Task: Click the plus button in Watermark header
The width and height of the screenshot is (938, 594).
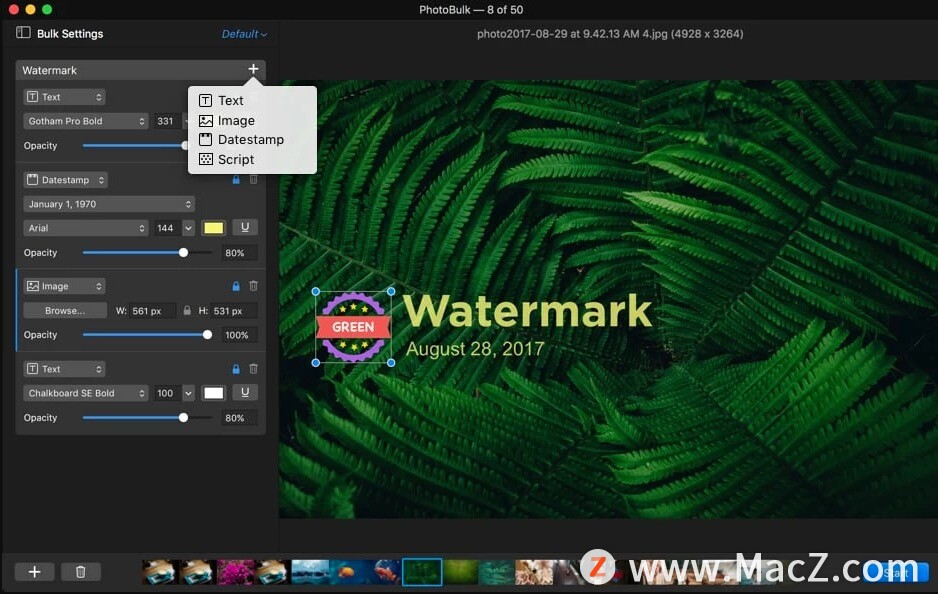Action: click(x=253, y=69)
